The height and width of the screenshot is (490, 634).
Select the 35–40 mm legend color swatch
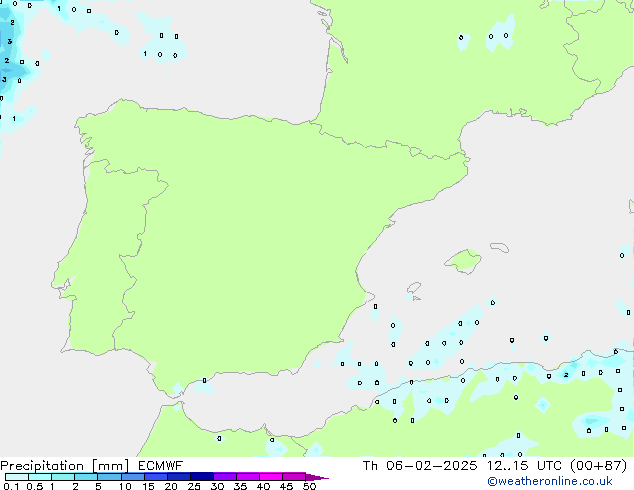pos(248,477)
